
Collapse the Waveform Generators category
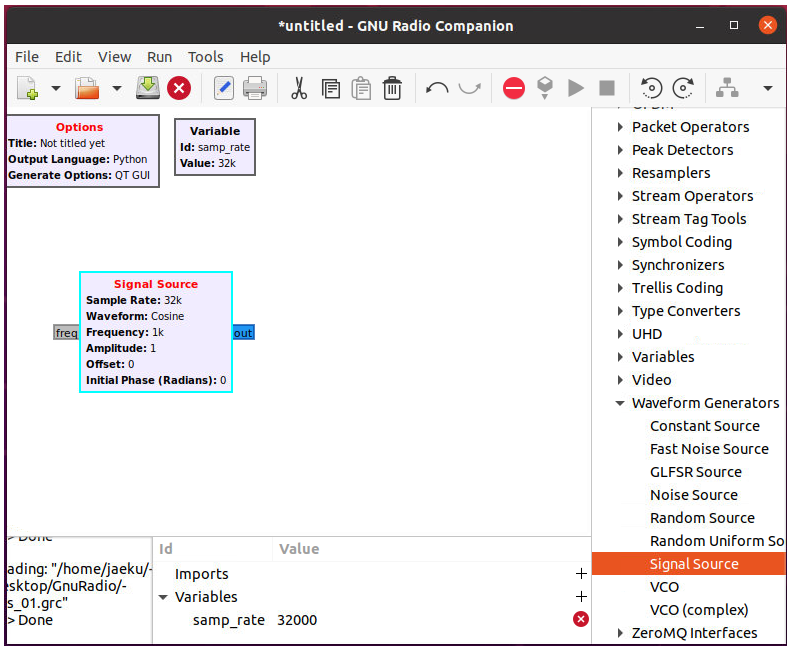[620, 403]
